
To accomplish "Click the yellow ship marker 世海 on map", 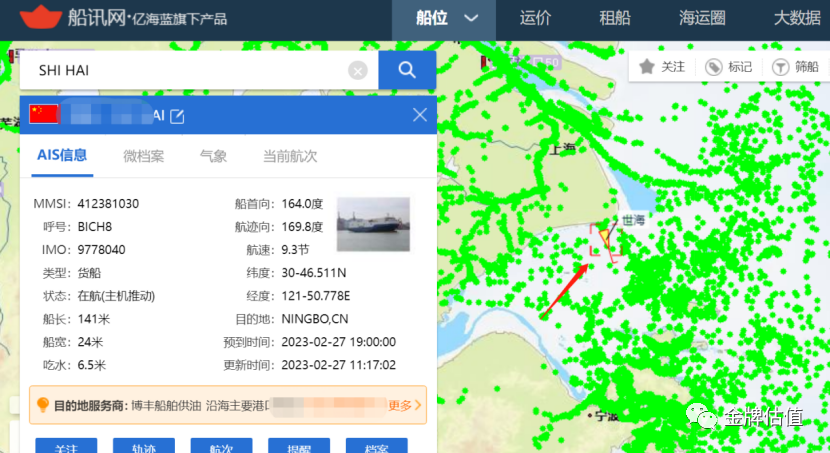I will (x=605, y=237).
